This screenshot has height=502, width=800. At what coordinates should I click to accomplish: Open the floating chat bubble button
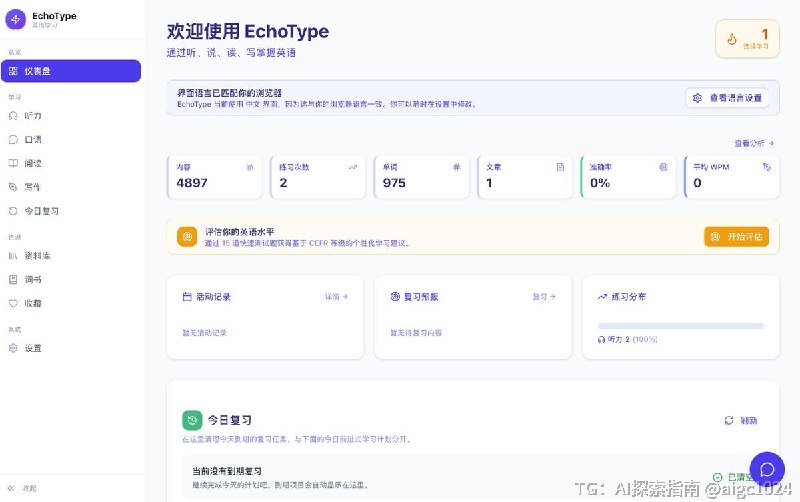767,469
